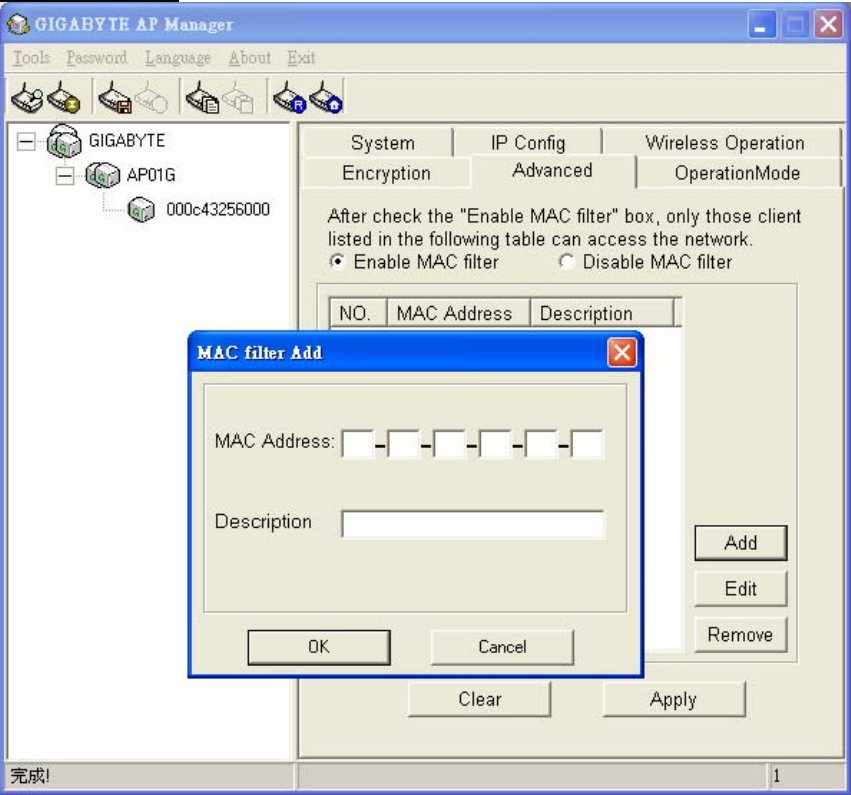
Task: Close the MAC filter Add dialog
Action: [622, 353]
